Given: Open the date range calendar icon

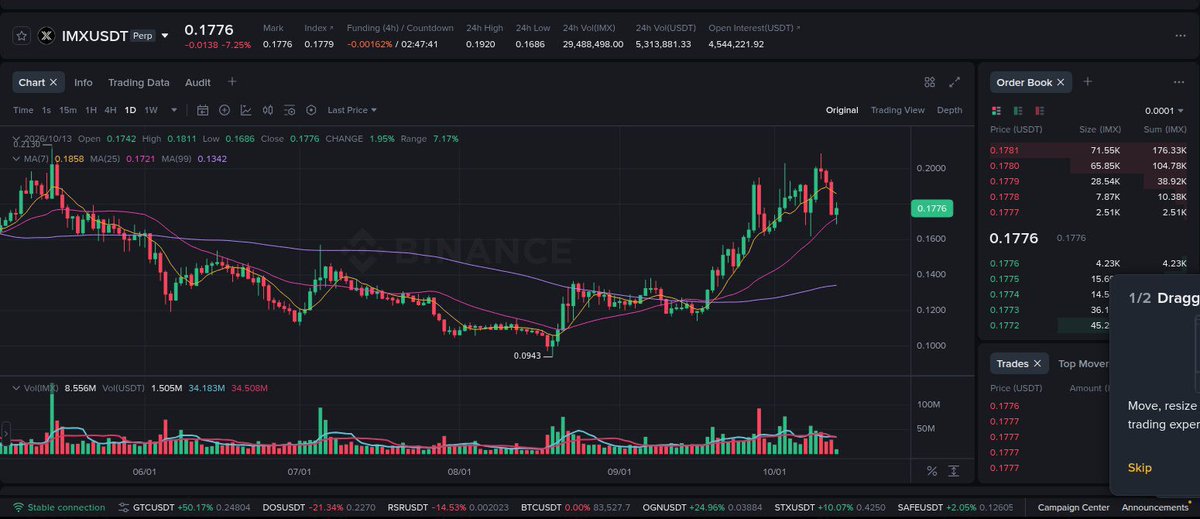Looking at the screenshot, I should coord(203,110).
